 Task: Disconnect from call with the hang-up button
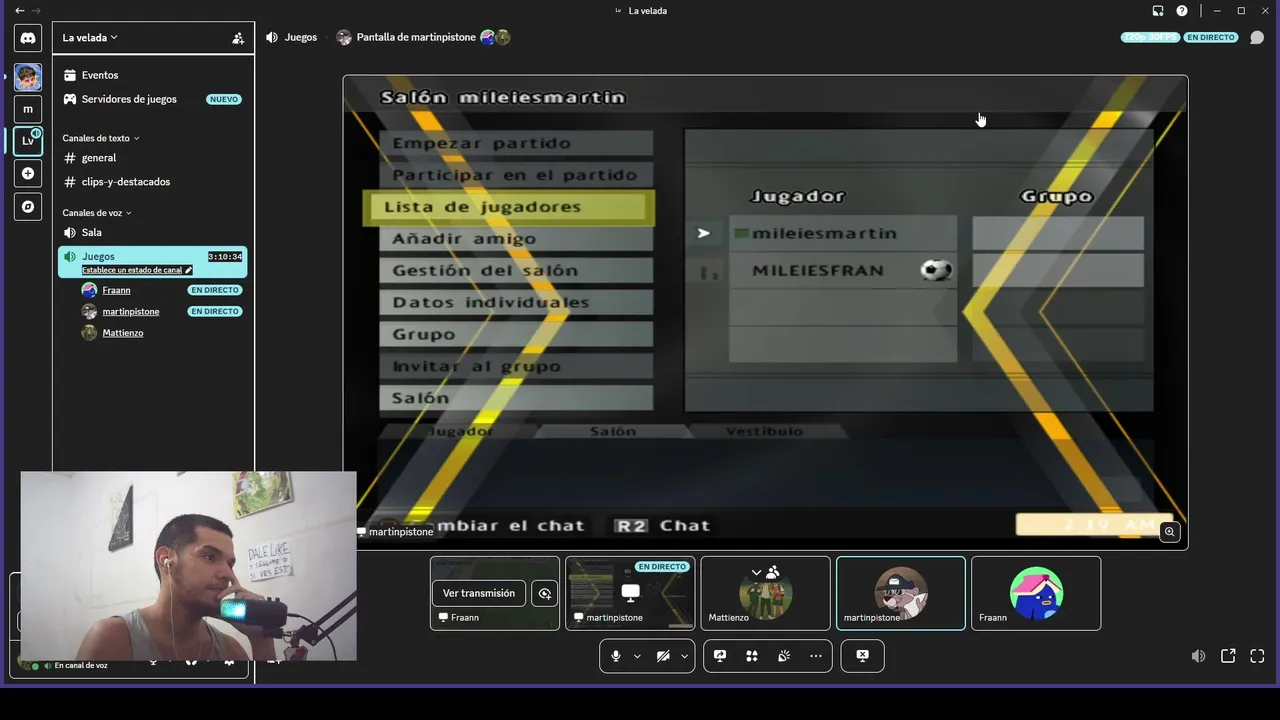(862, 656)
